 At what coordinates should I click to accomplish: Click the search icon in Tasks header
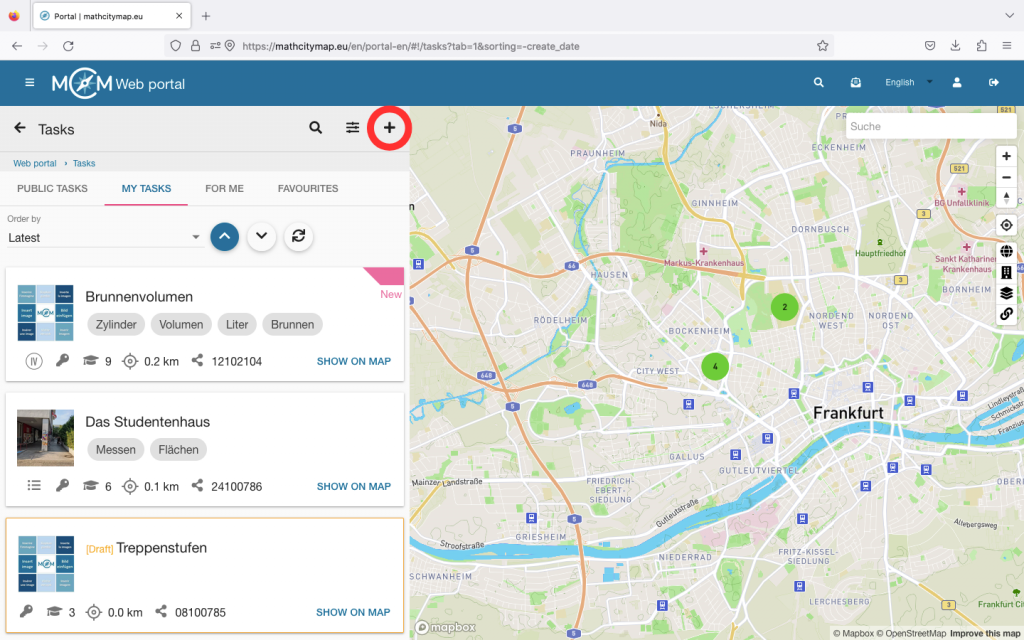pos(316,128)
